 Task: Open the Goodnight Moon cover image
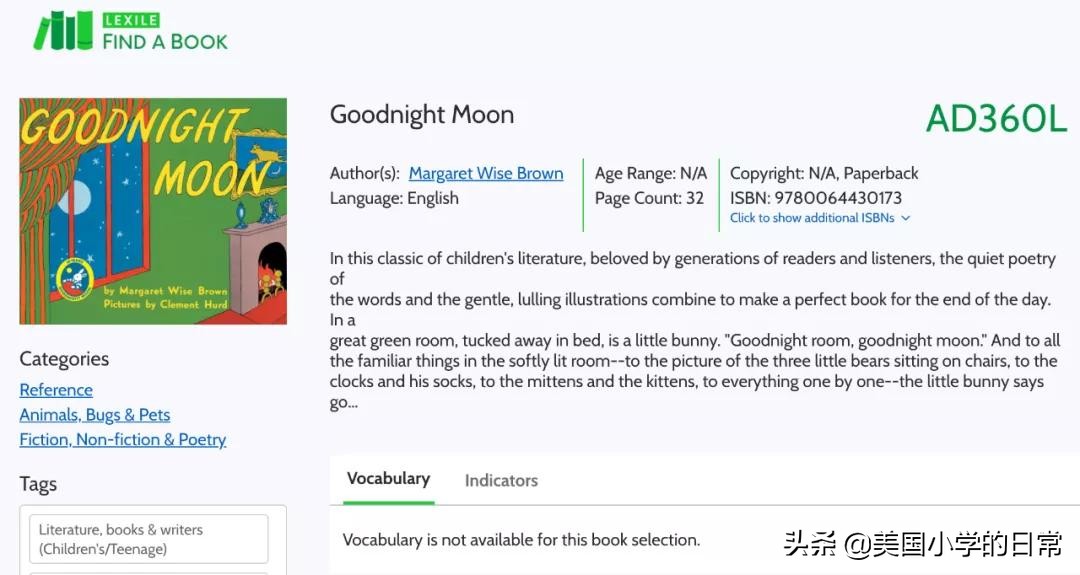153,211
